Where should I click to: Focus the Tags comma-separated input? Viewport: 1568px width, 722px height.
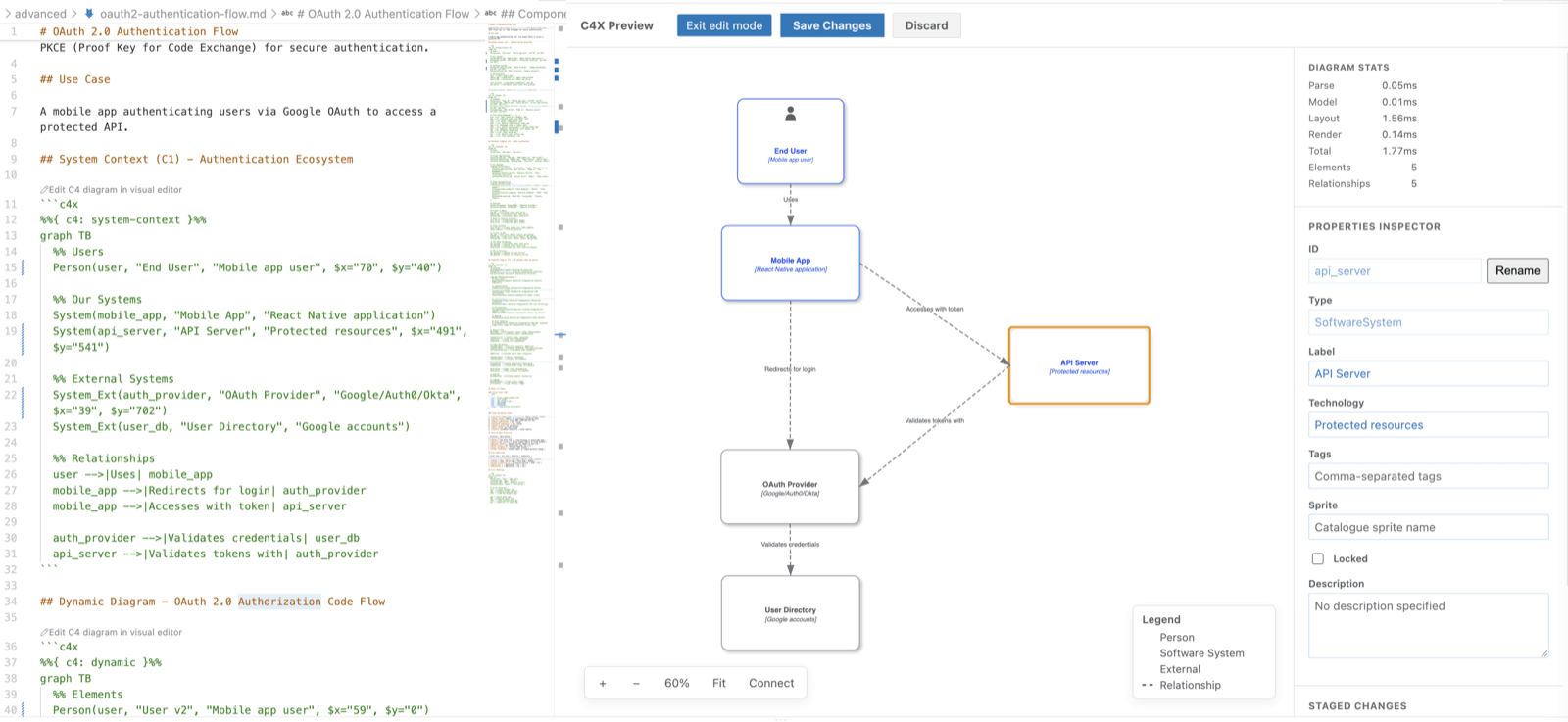point(1428,476)
